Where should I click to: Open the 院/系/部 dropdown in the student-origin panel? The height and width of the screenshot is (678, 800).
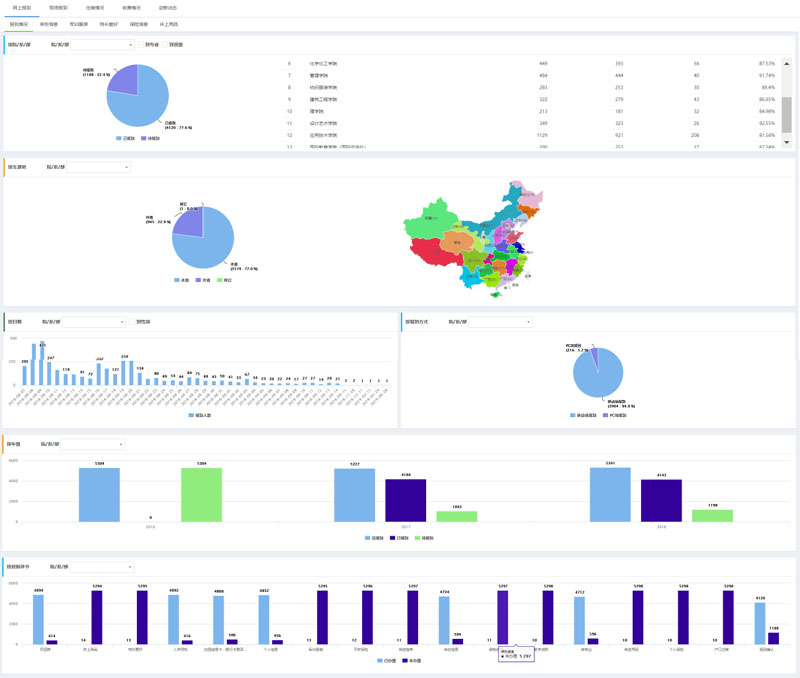98,167
